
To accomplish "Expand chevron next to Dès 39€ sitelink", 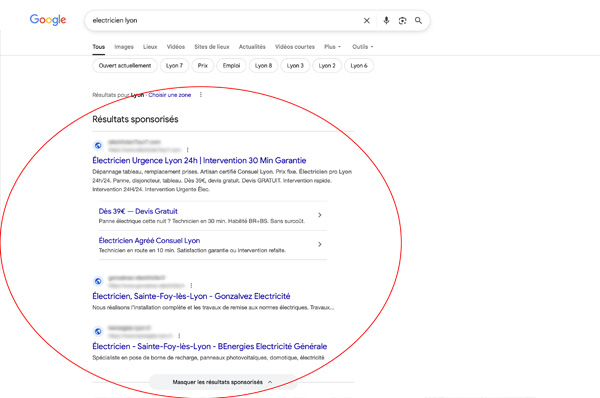I will 320,215.
